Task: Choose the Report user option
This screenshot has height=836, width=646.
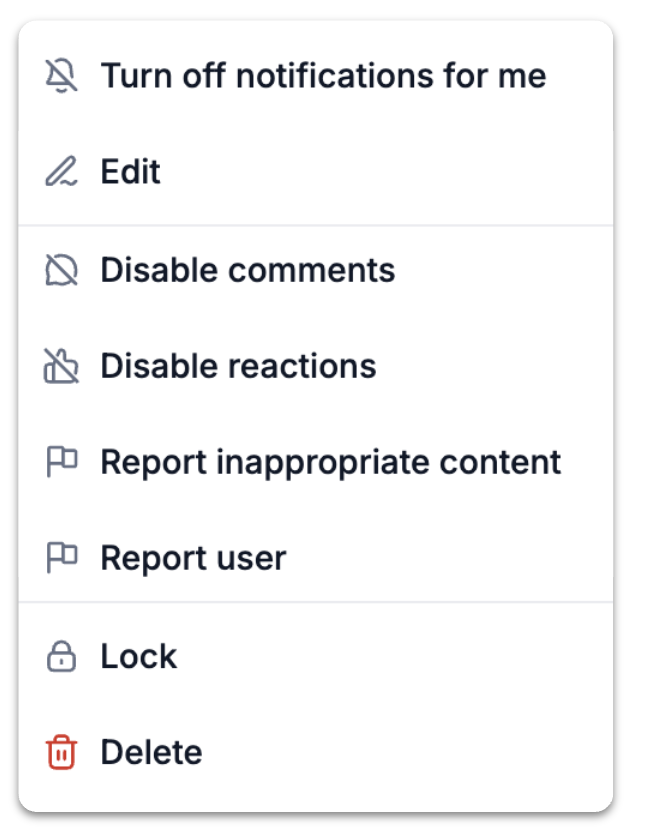Action: coord(316,558)
